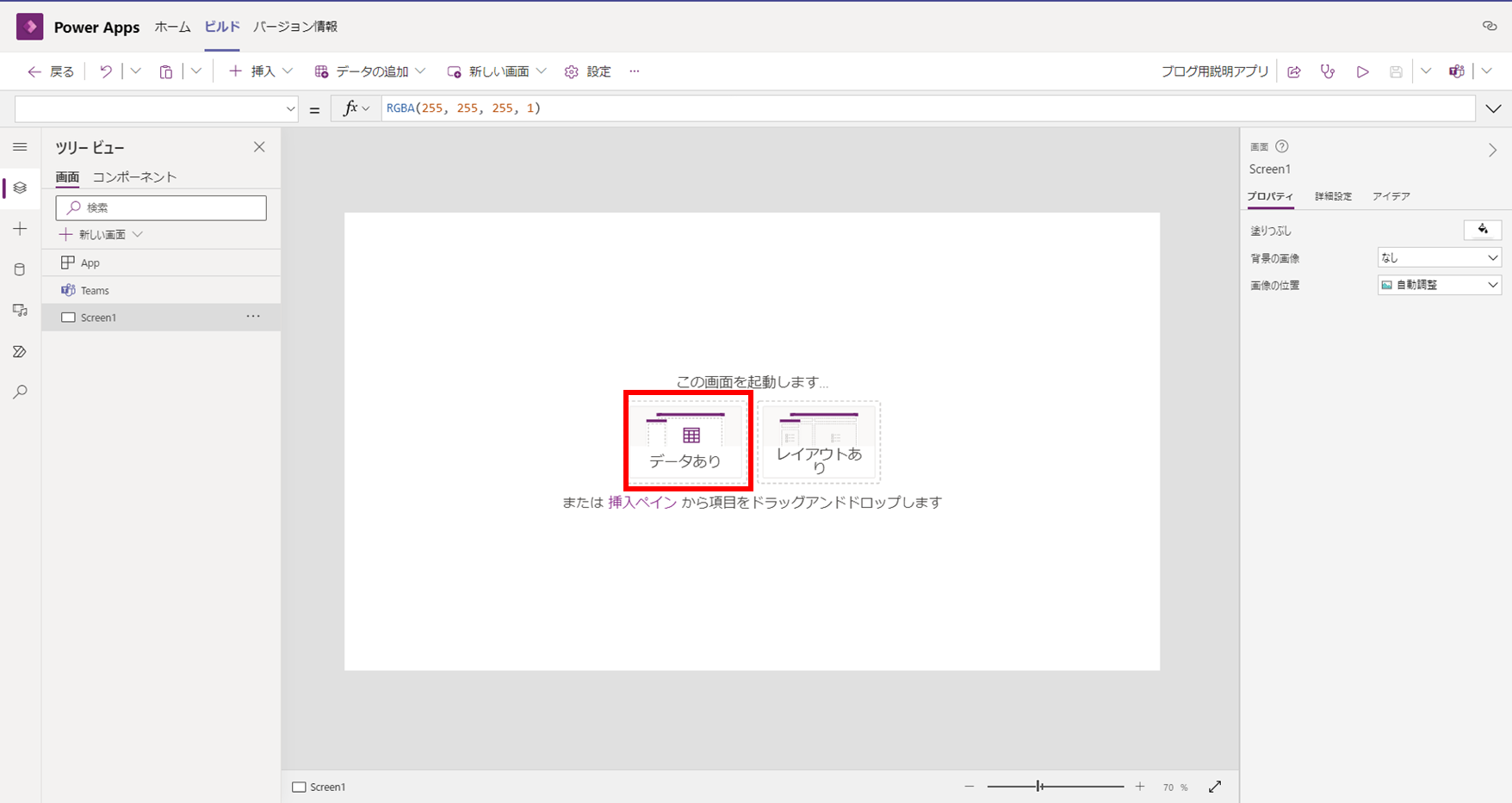Open the 背景の画像 dropdown

[1439, 257]
